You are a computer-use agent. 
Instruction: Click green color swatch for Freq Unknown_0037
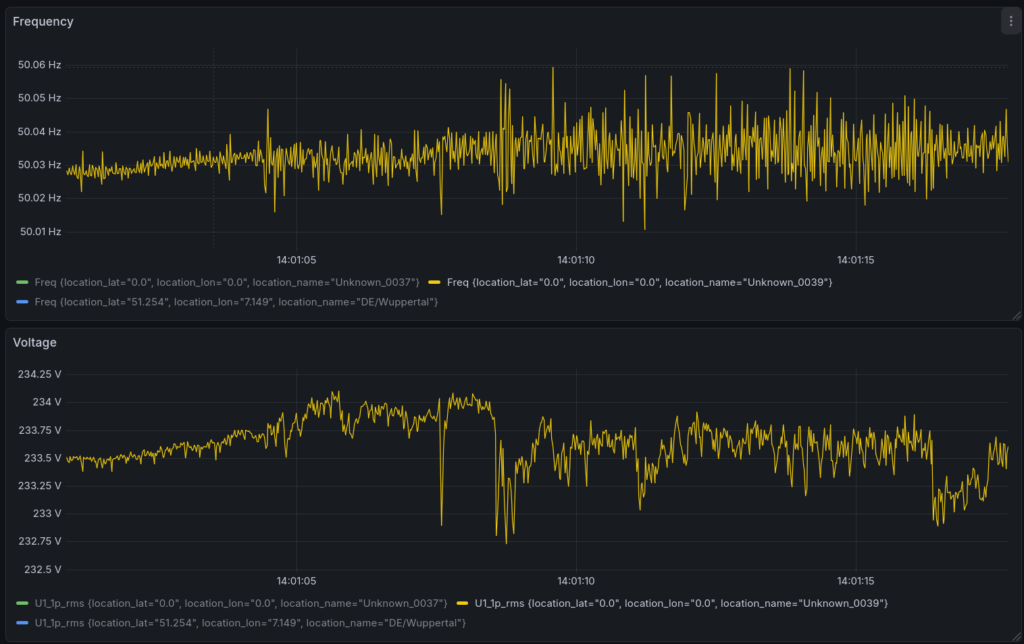(x=23, y=282)
